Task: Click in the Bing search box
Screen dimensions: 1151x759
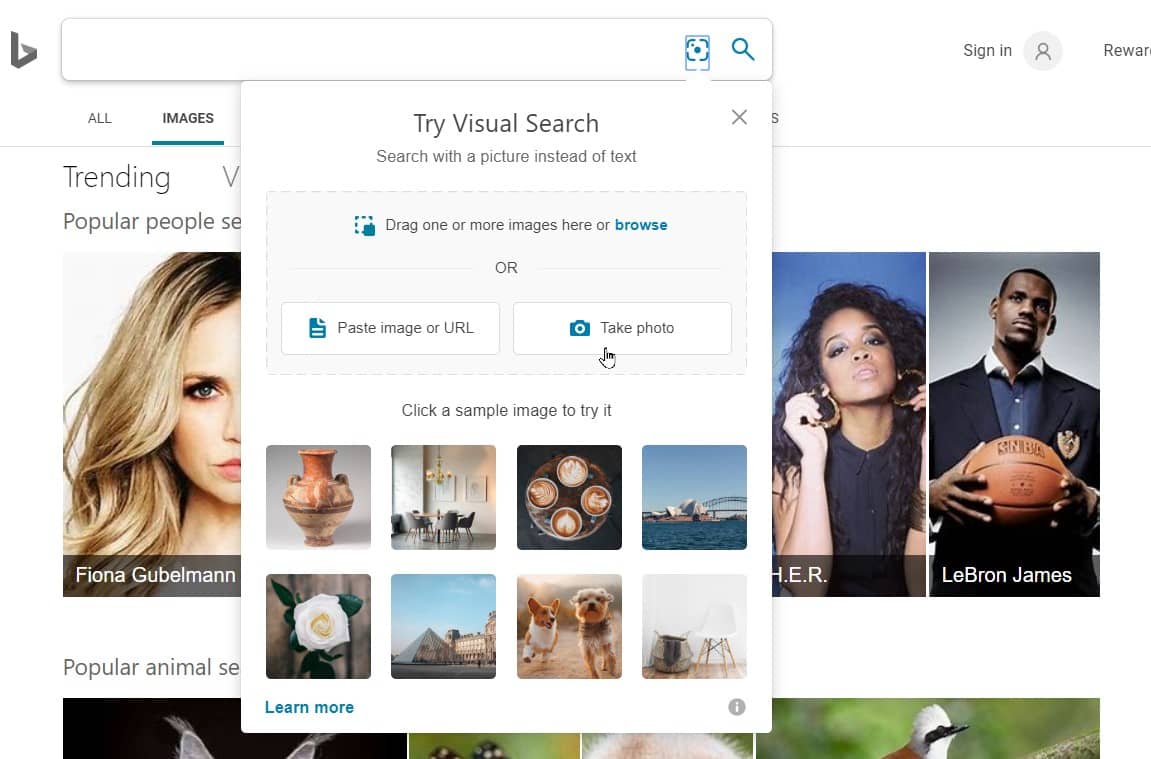Action: click(370, 50)
